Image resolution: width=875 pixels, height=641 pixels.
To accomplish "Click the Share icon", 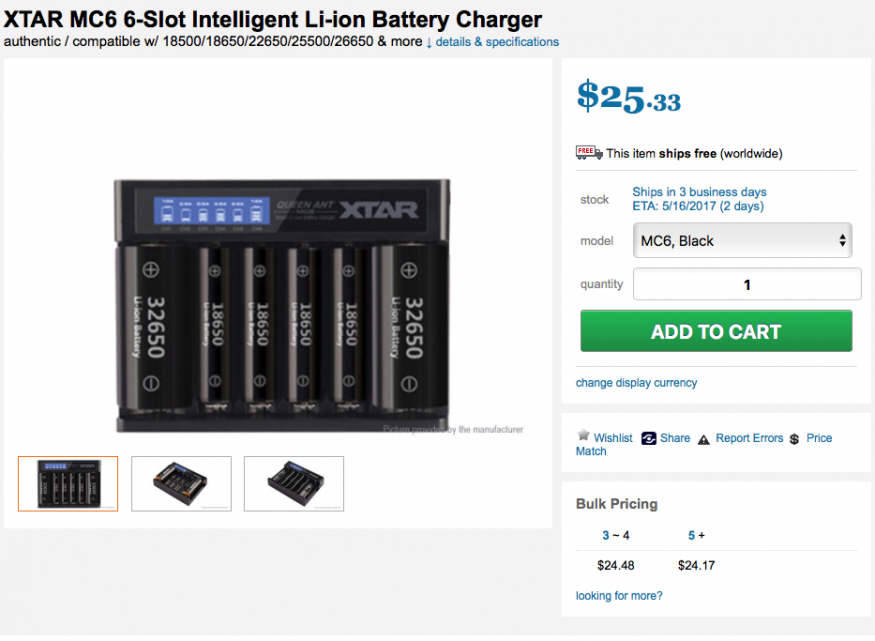I will [x=649, y=439].
